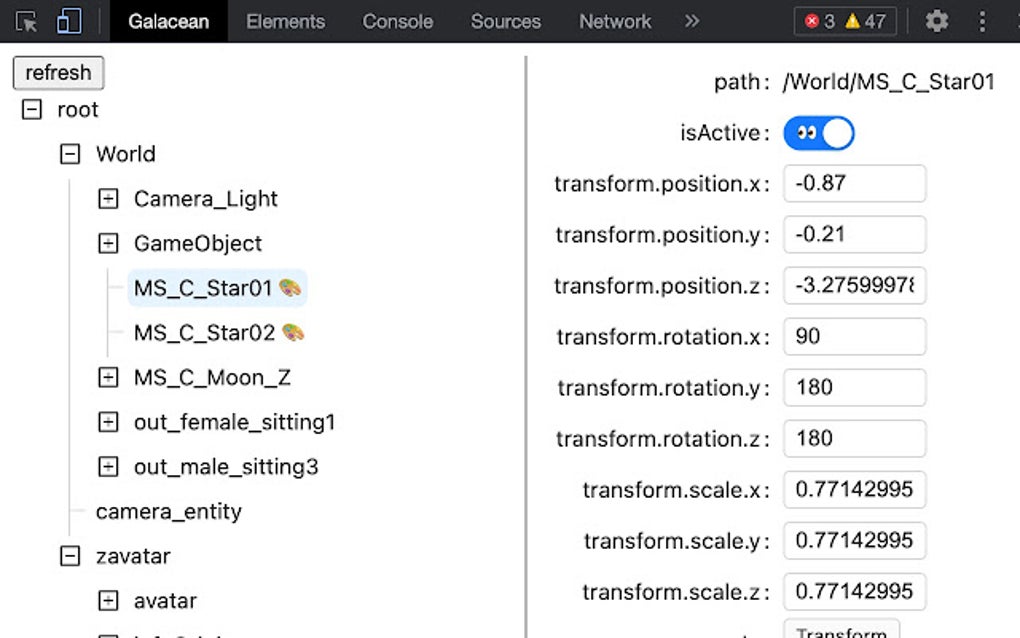Open the Network tab
The image size is (1020, 638).
(615, 21)
